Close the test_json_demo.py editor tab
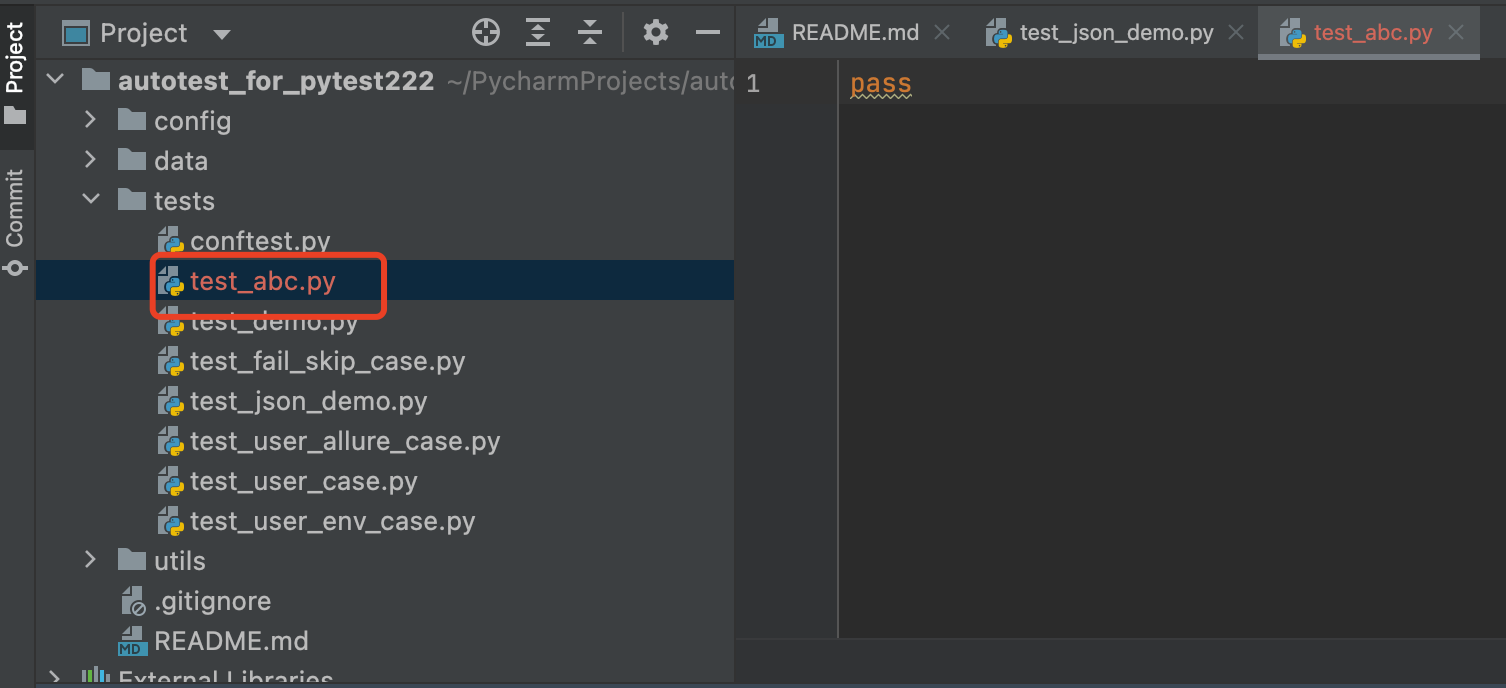Screen dimensions: 1506x688 pyautogui.click(x=1236, y=33)
